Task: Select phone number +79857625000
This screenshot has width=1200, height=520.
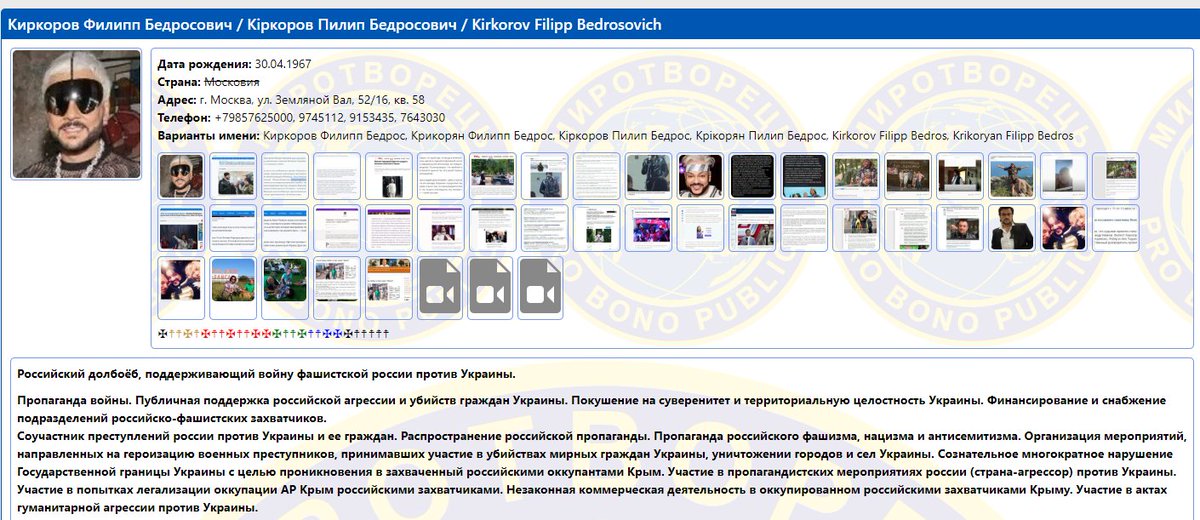Action: (x=252, y=118)
